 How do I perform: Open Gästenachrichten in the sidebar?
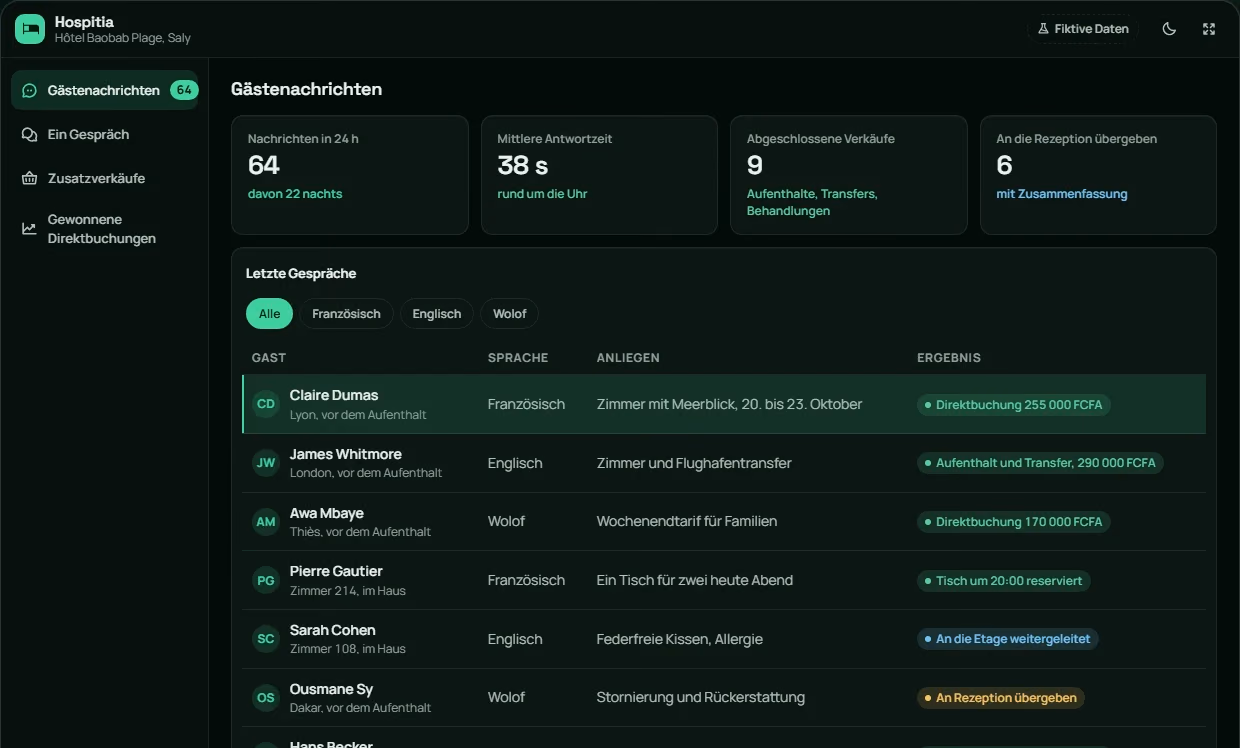105,90
